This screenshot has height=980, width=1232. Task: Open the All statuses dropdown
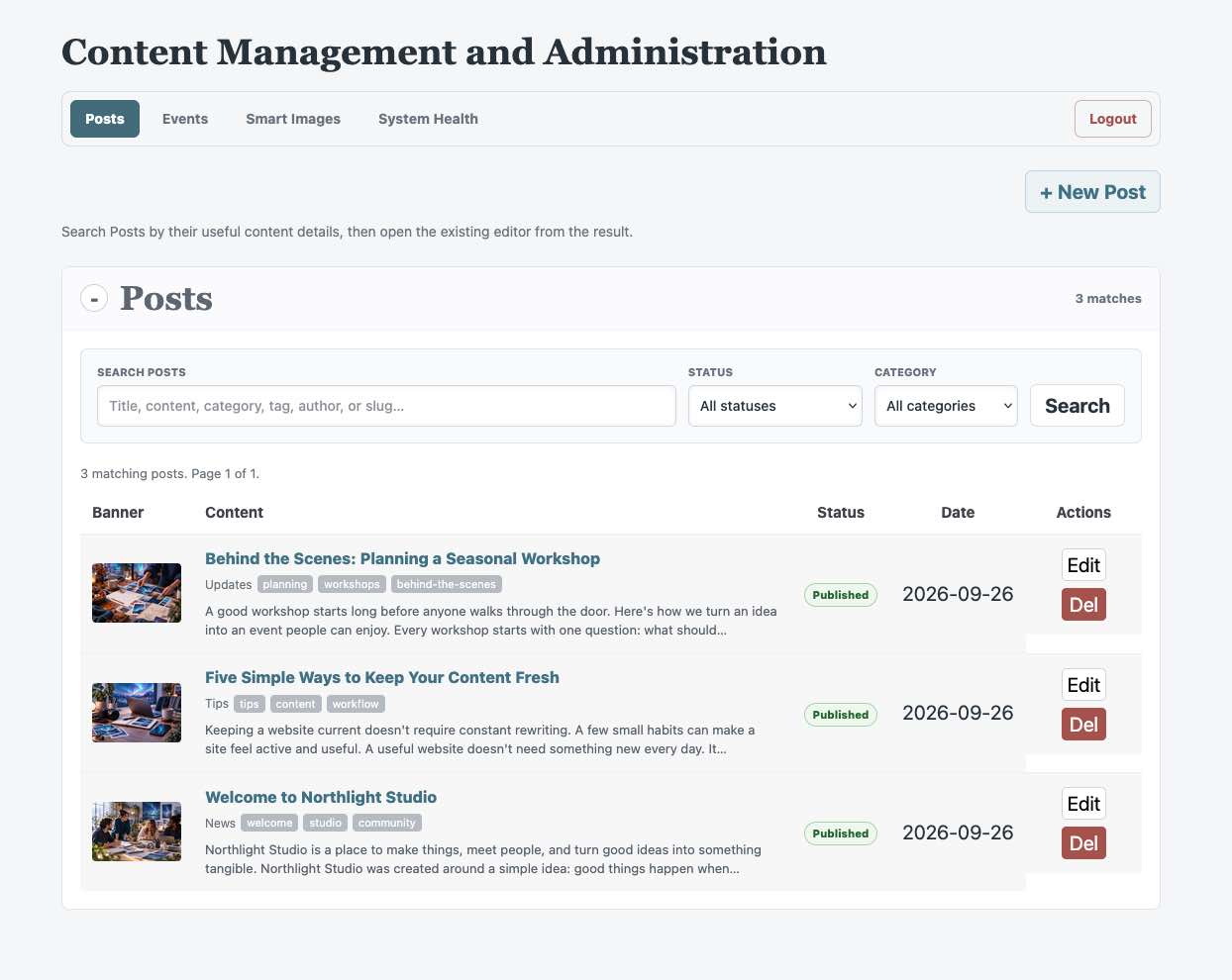pos(774,406)
